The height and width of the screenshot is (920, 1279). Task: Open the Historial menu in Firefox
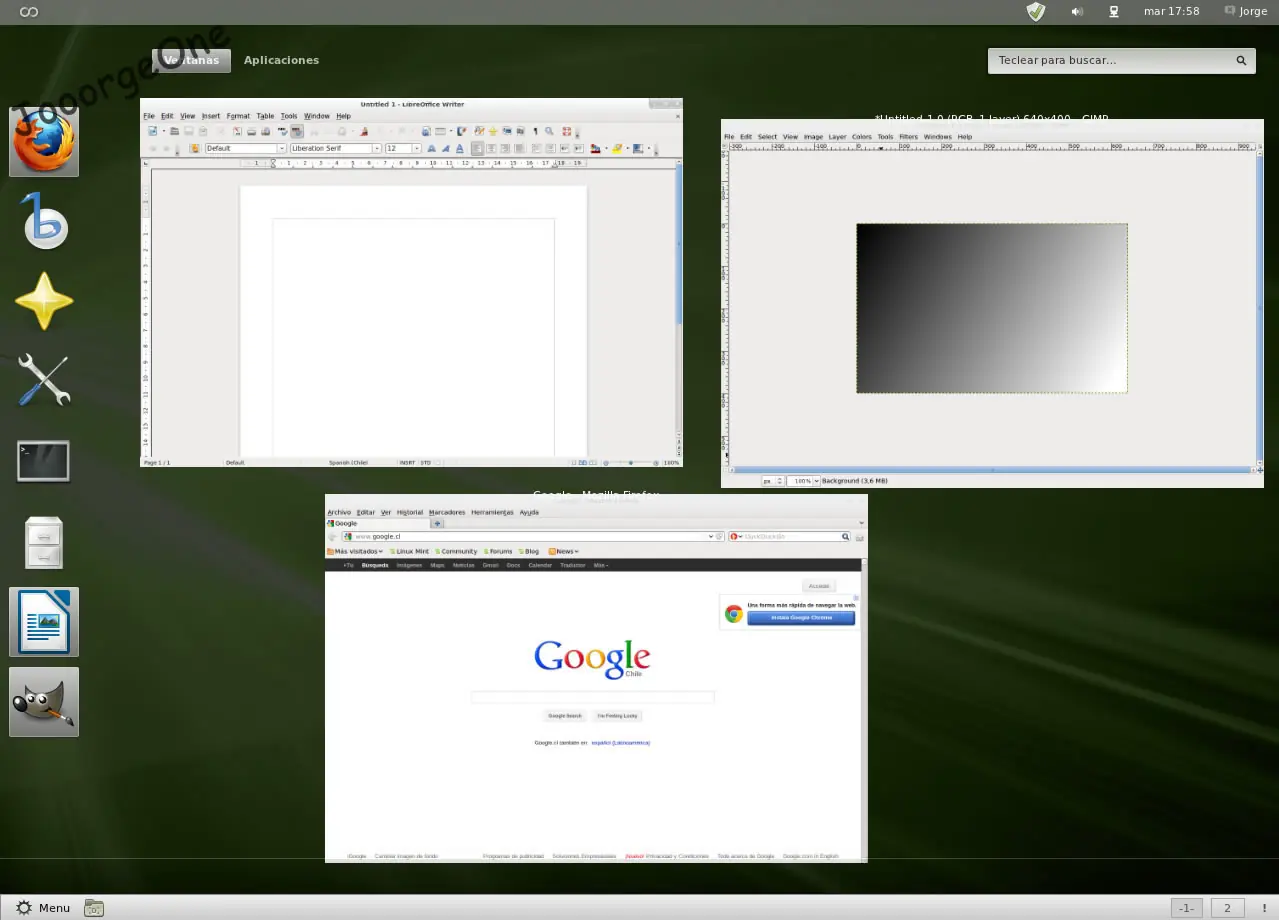pos(410,512)
